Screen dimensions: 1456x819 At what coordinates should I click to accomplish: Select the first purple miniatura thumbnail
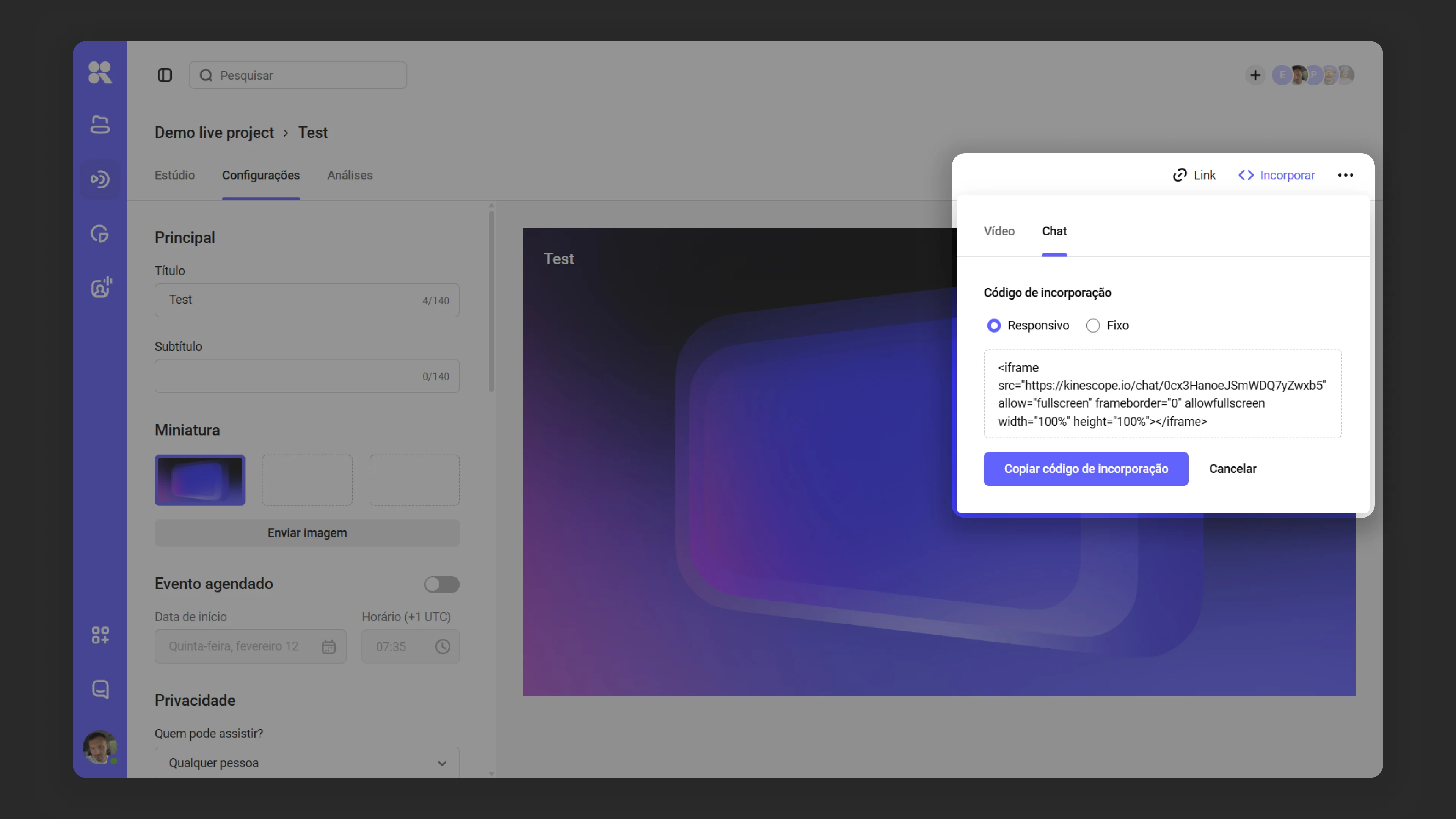click(200, 480)
